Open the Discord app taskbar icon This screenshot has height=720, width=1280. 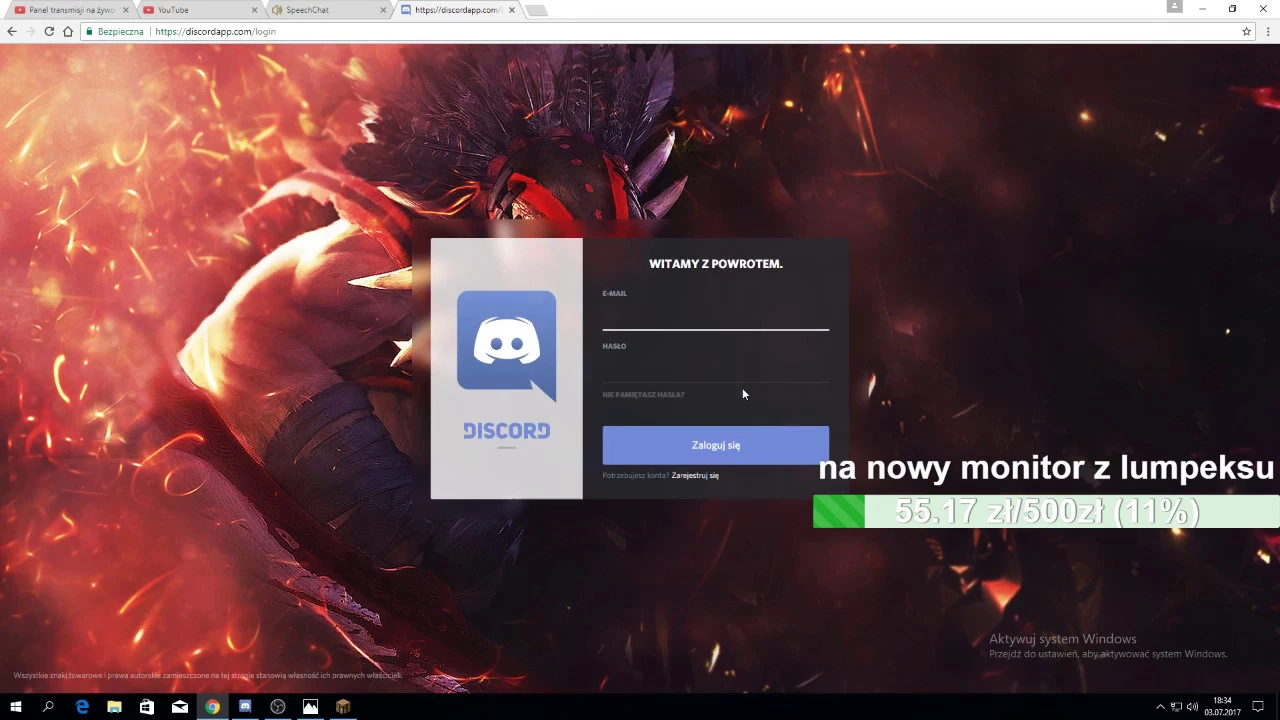245,707
